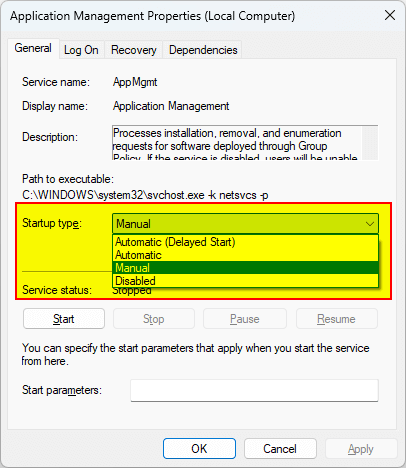This screenshot has height=468, width=406.
Task: Switch to the Log On tab
Action: (x=81, y=50)
